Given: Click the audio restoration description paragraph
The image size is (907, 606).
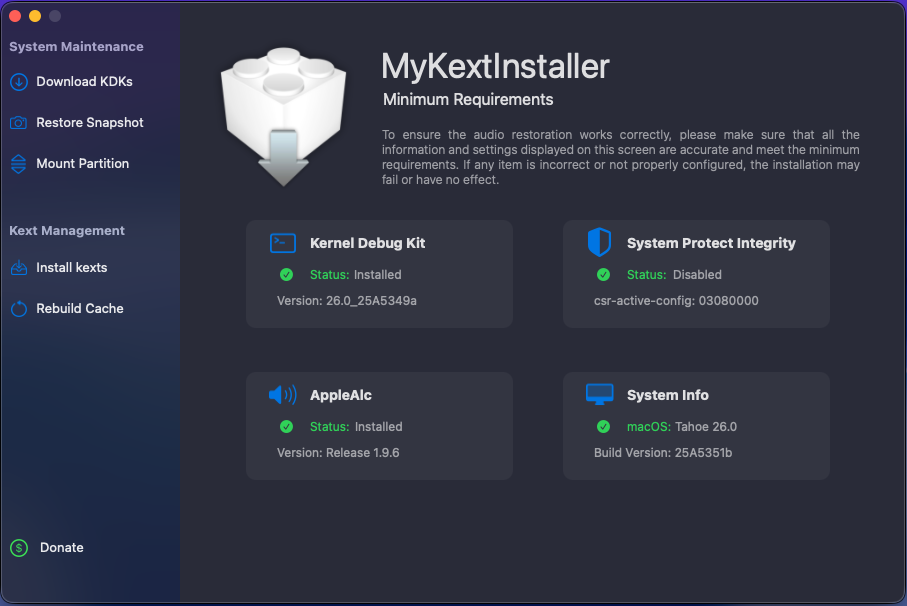Looking at the screenshot, I should 620,157.
